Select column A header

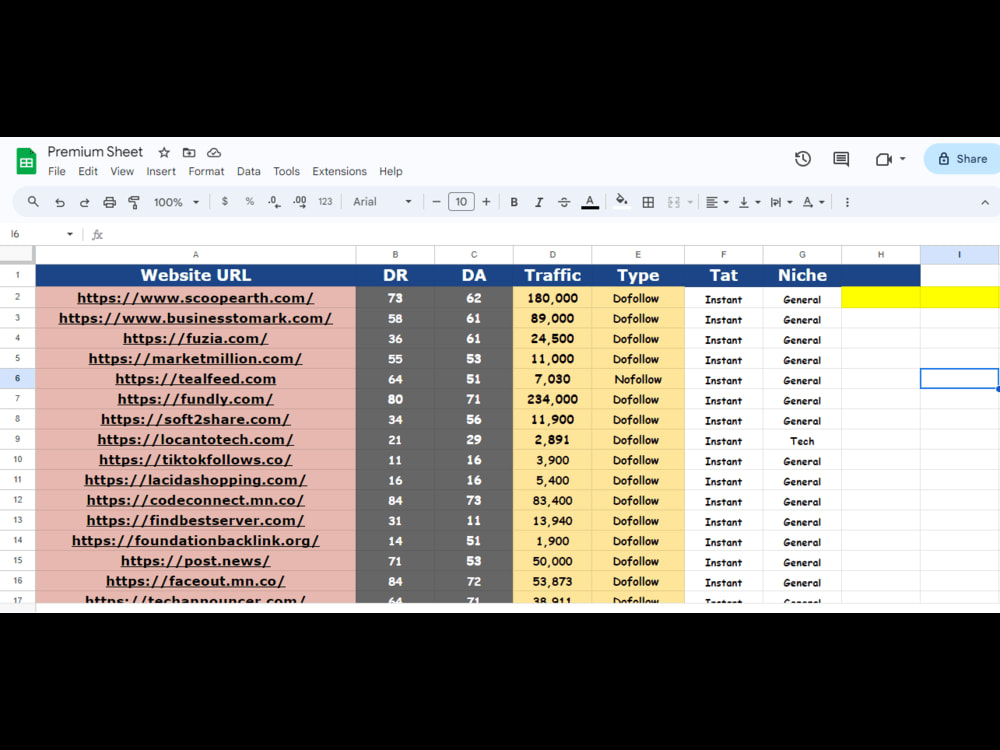195,254
